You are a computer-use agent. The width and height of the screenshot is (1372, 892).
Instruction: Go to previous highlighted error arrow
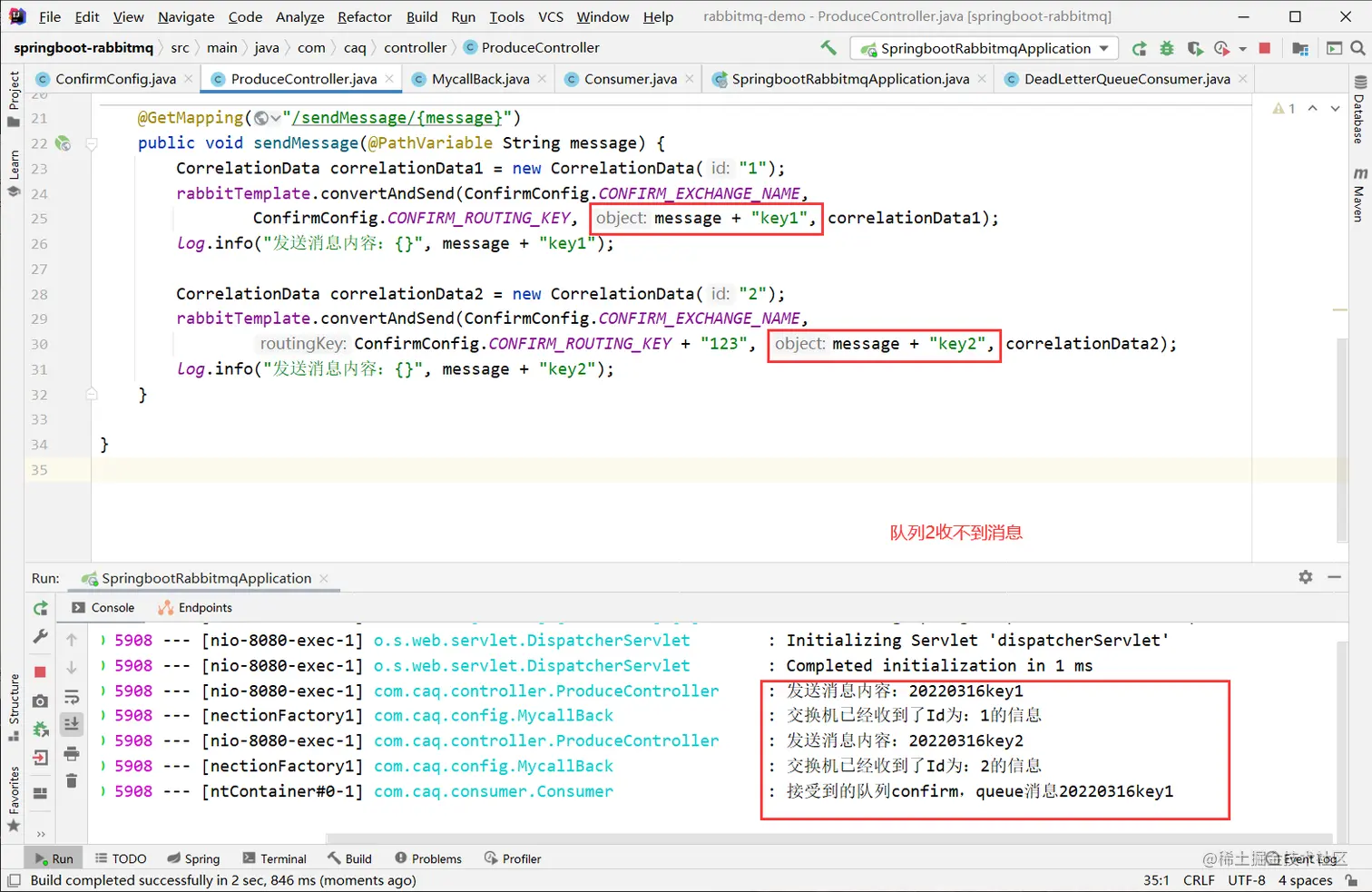pyautogui.click(x=1312, y=108)
